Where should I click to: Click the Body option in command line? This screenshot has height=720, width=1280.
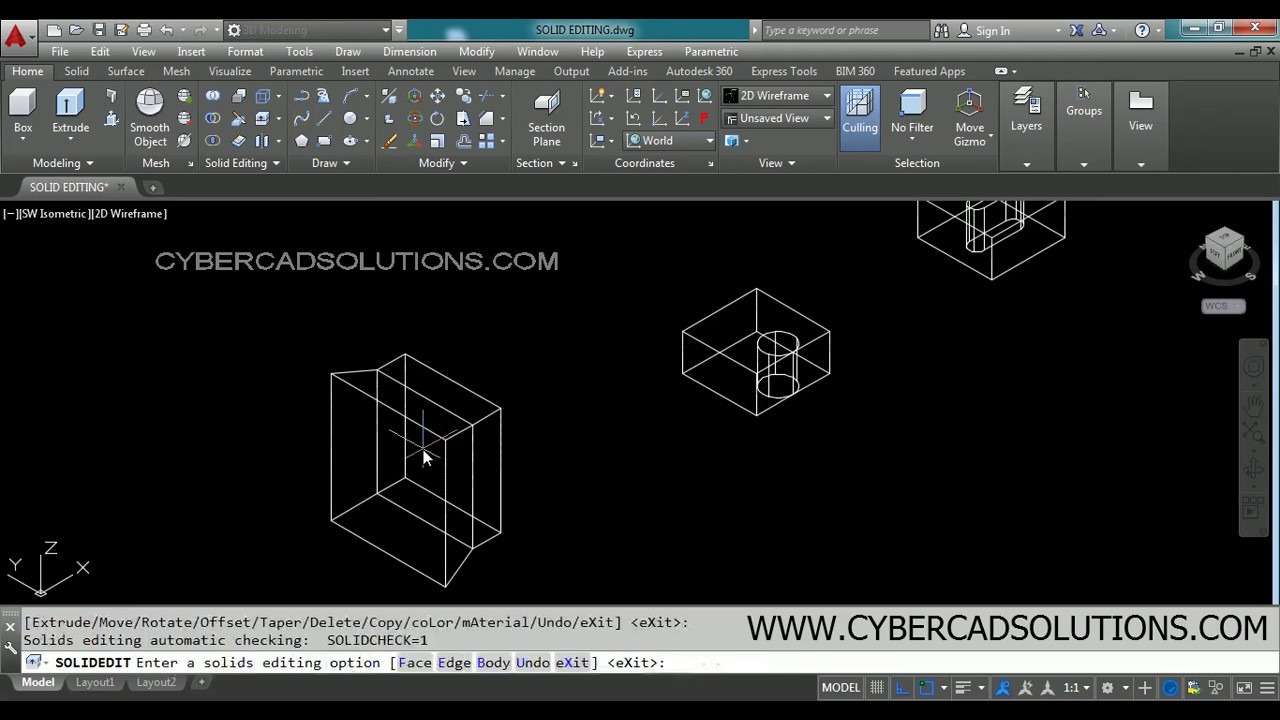coord(493,663)
